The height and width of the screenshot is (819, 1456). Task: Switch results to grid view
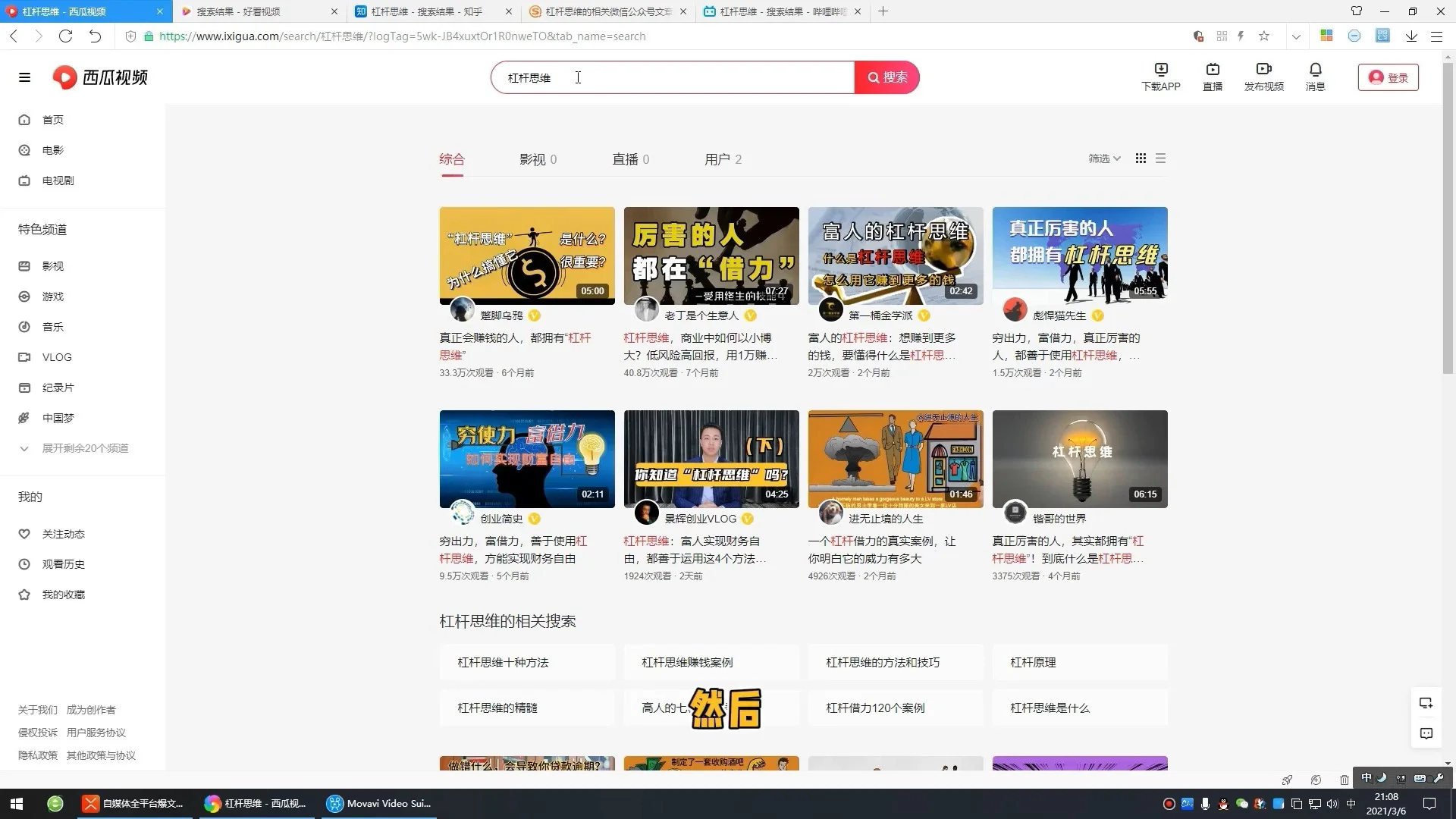click(x=1141, y=158)
